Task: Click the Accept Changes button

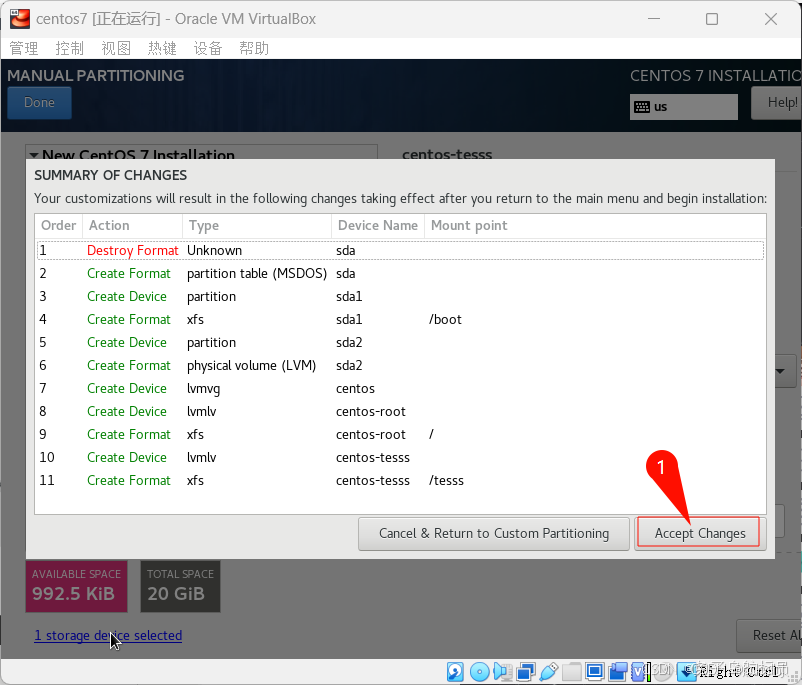Action: 700,533
